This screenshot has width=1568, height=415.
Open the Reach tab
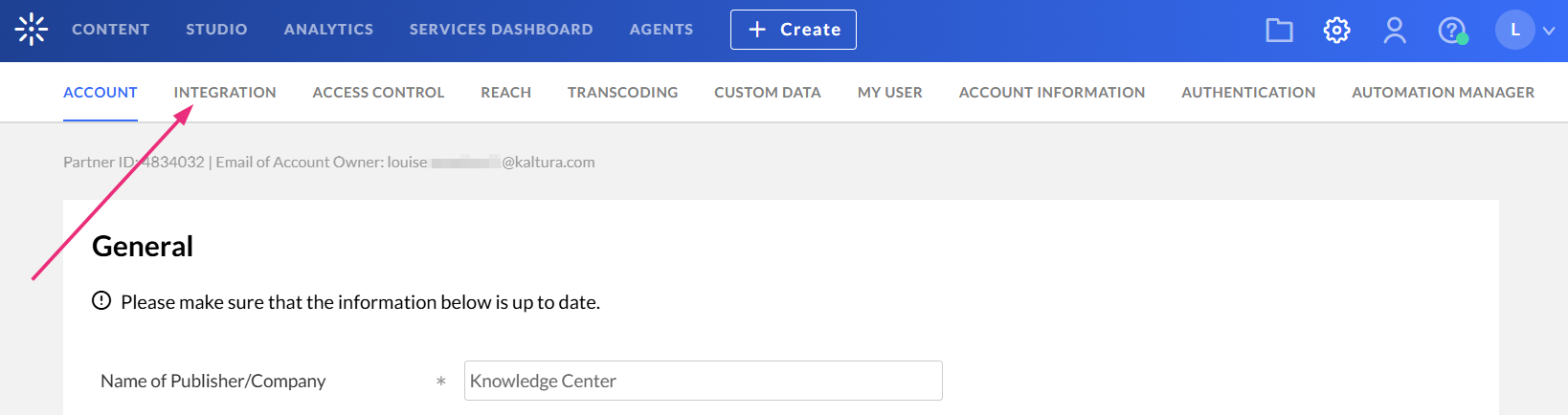(505, 93)
